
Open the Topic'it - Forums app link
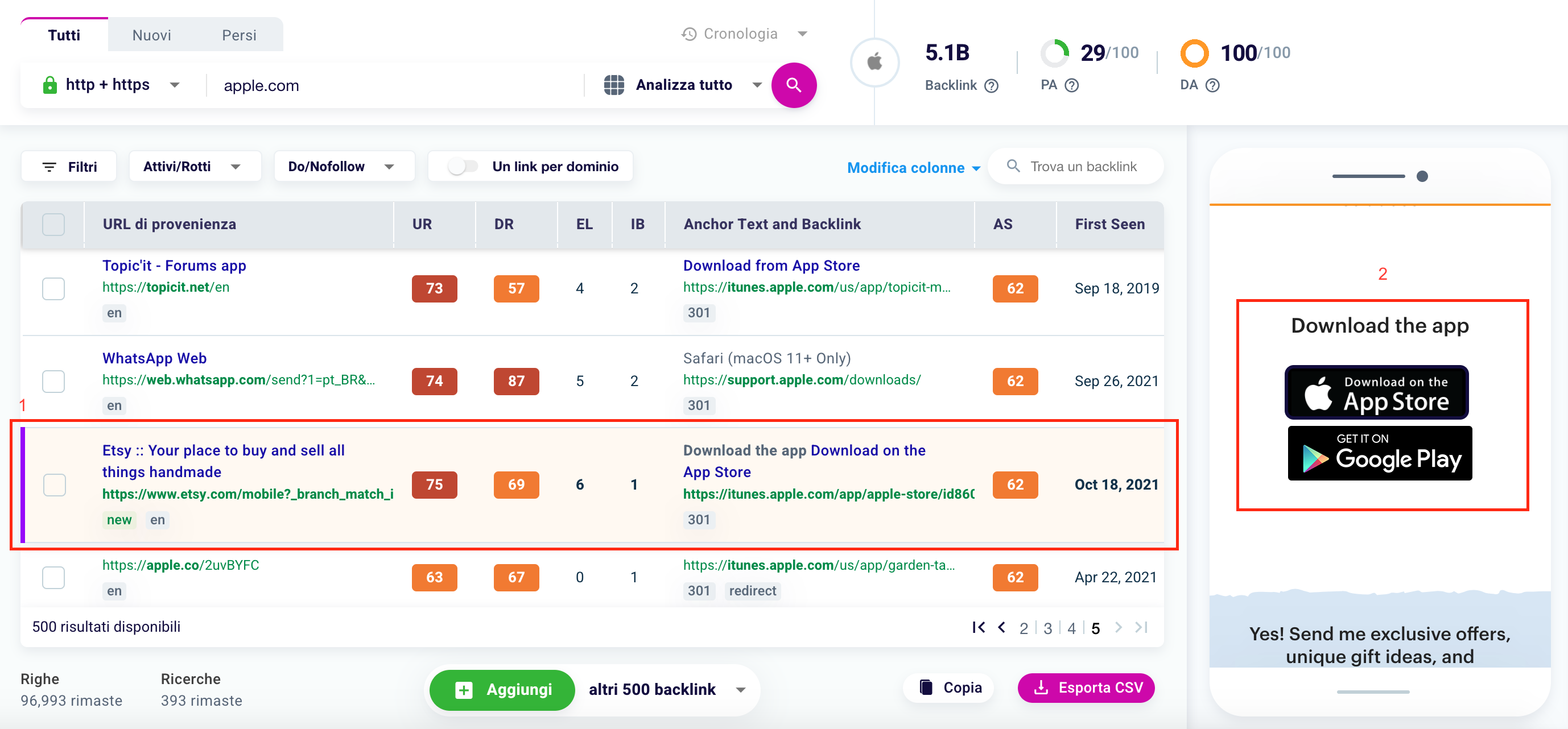[174, 266]
